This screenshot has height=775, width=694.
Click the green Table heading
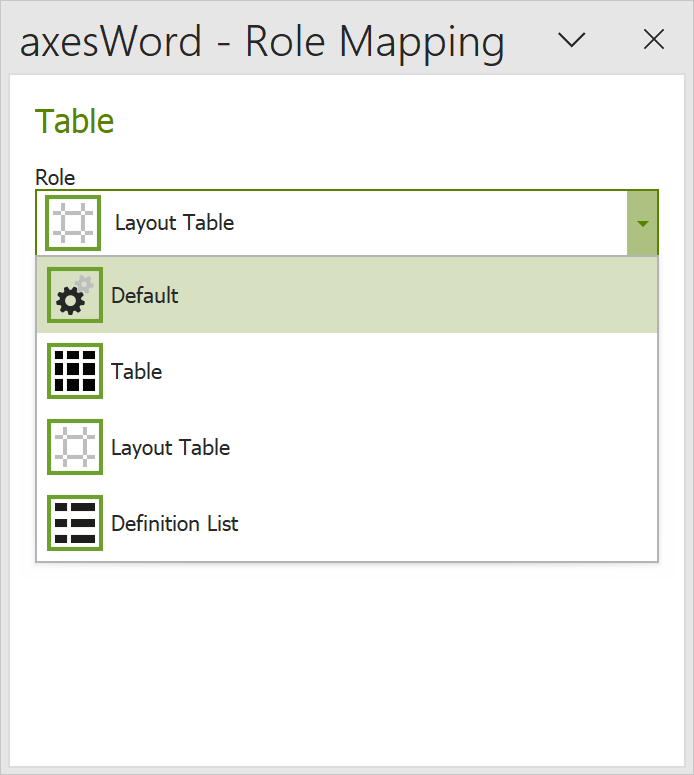point(75,121)
